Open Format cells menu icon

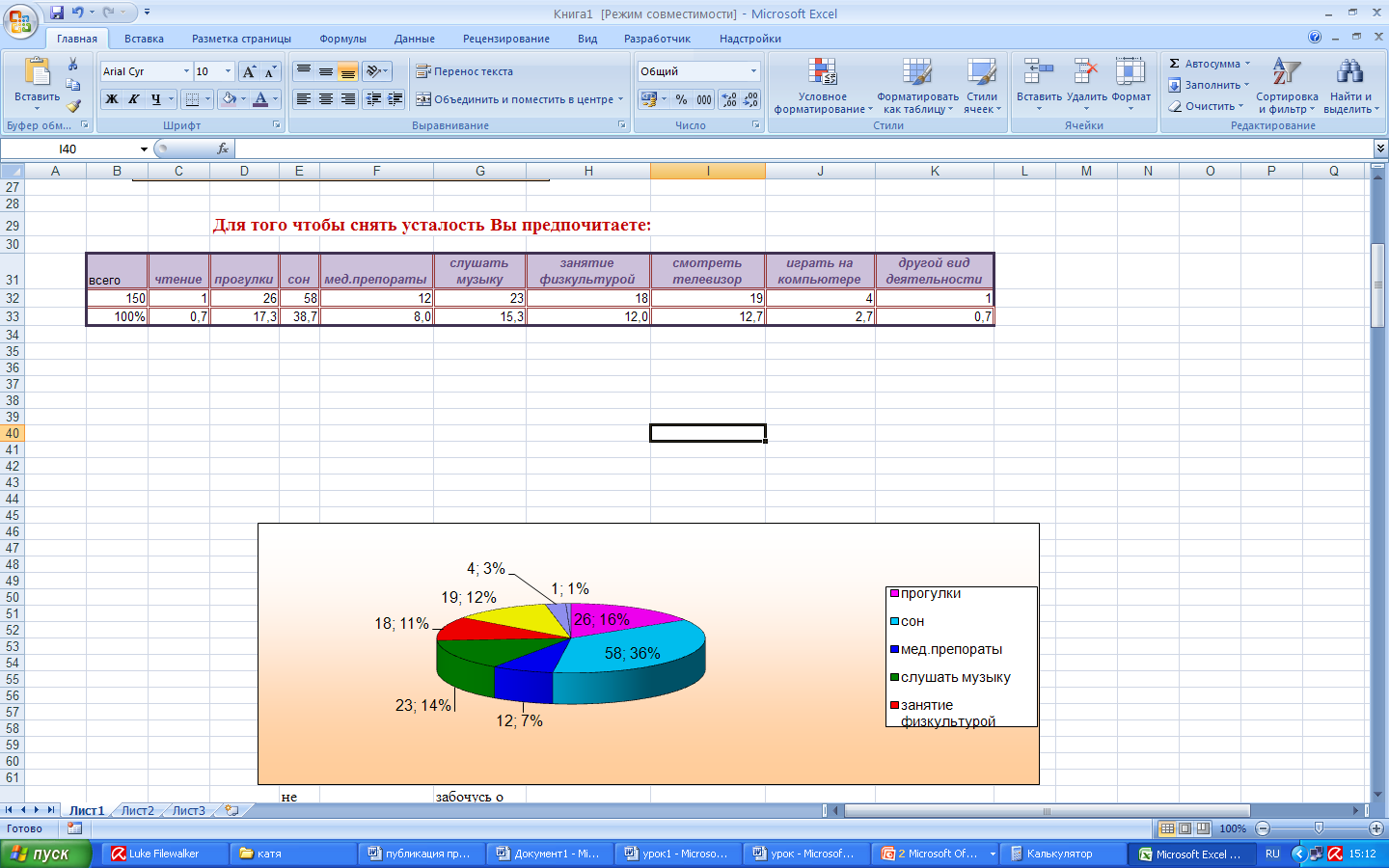click(x=1130, y=72)
